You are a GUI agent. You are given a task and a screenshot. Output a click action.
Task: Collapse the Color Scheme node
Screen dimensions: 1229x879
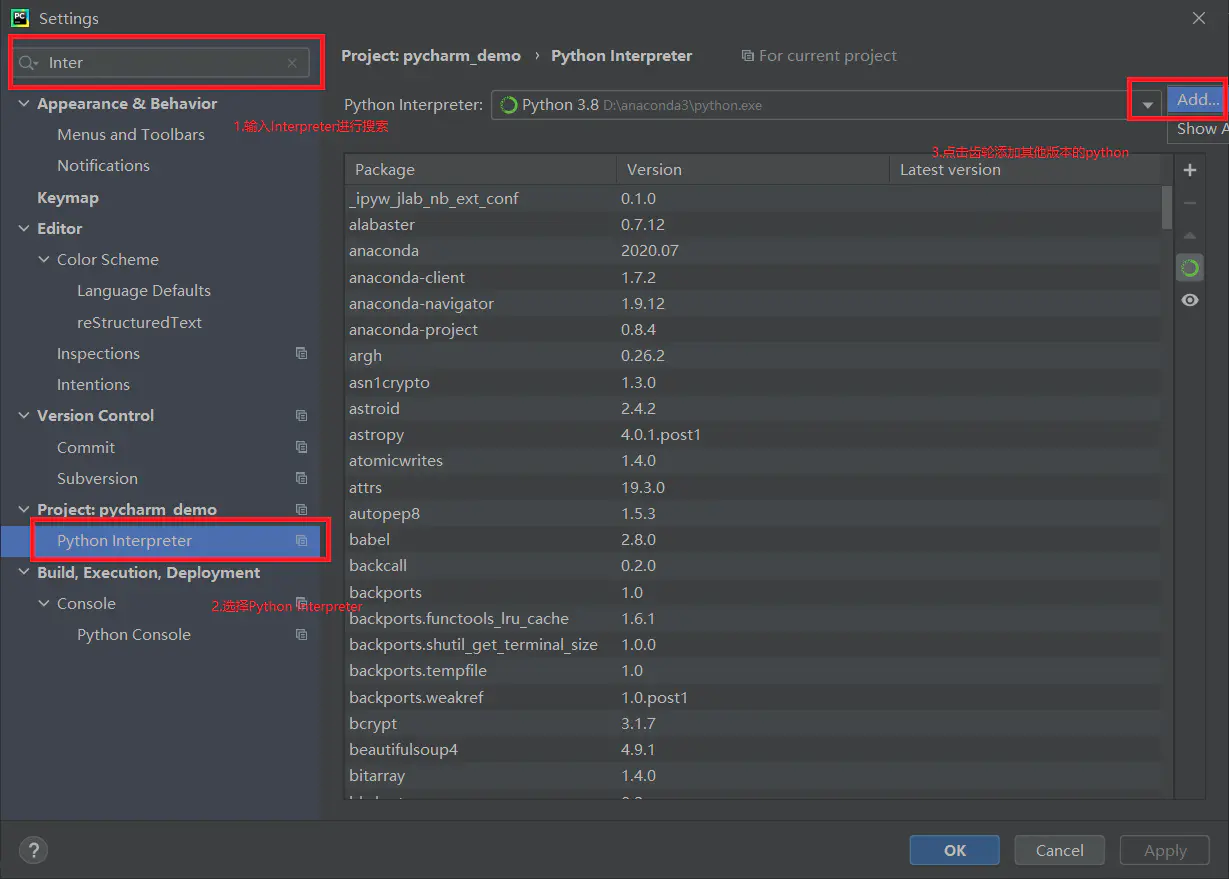tap(44, 260)
